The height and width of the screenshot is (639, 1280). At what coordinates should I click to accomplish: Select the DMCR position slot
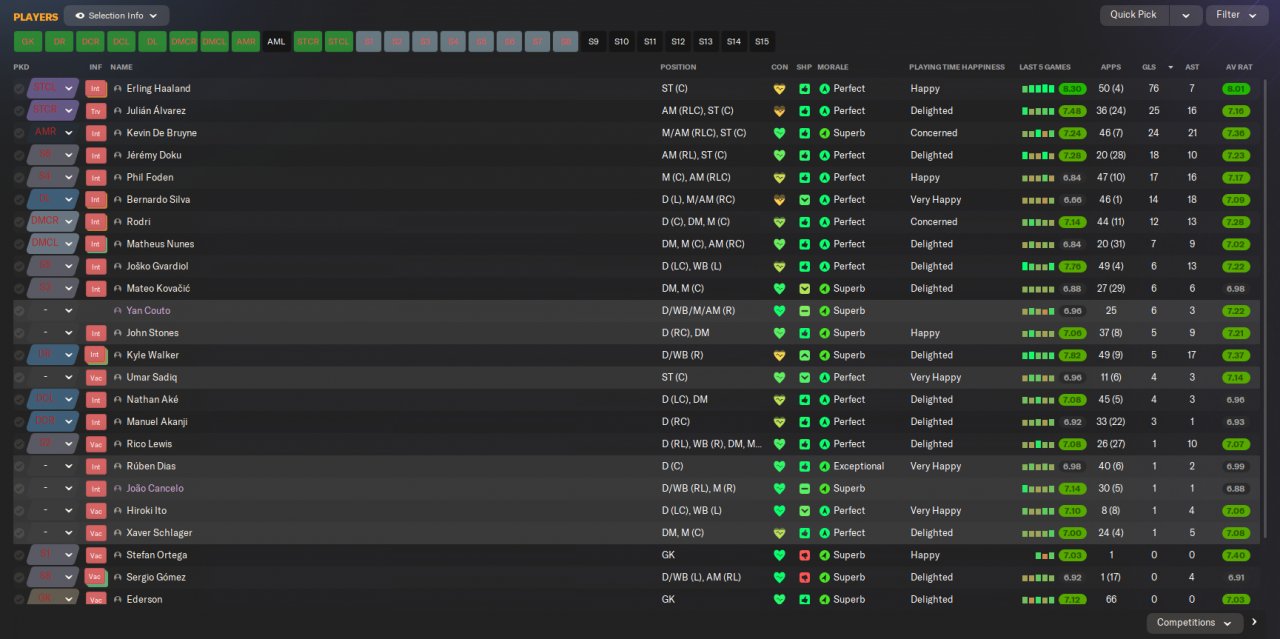(x=183, y=42)
